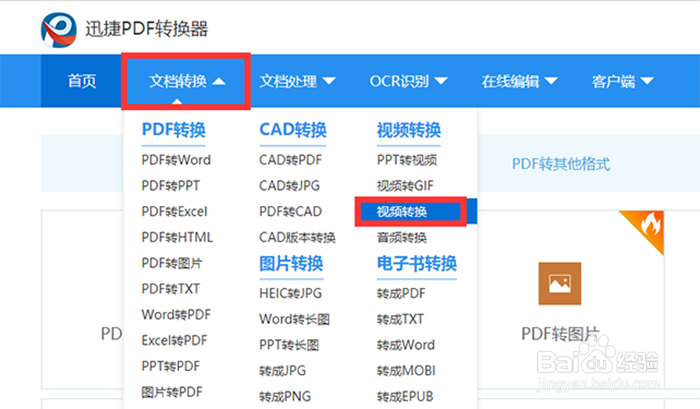Open PPT转长图 converter
Screen dimensions: 700x409
point(289,345)
